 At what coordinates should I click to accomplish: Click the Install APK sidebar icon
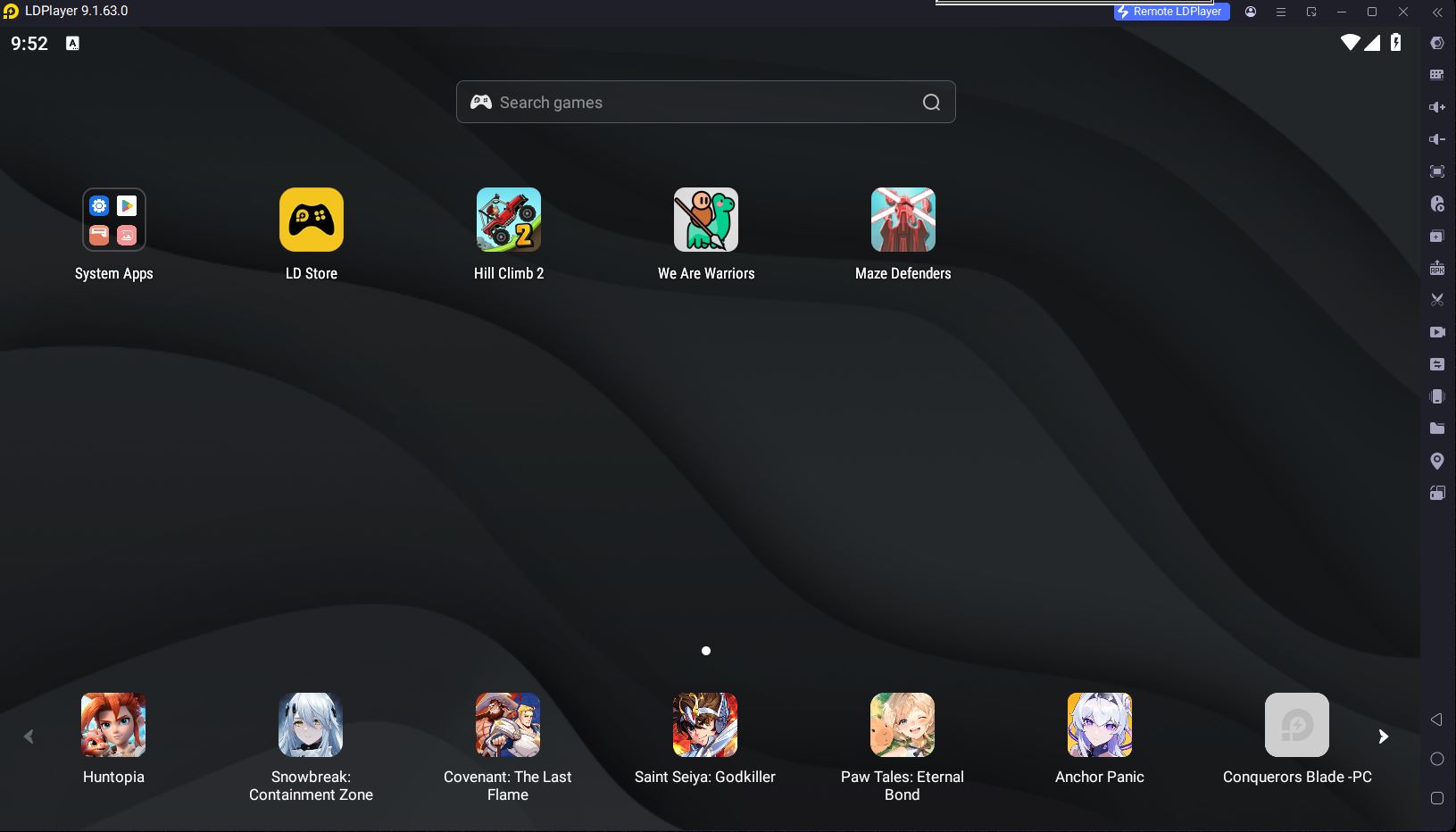pyautogui.click(x=1436, y=268)
